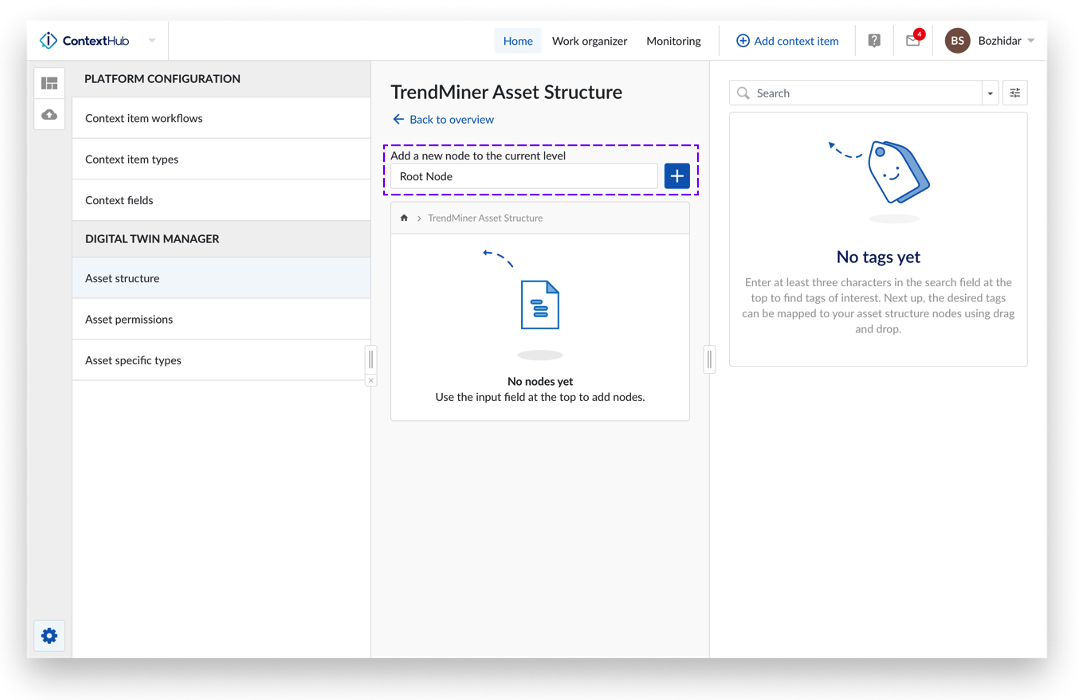Open Context item workflows menu entry

click(x=144, y=118)
